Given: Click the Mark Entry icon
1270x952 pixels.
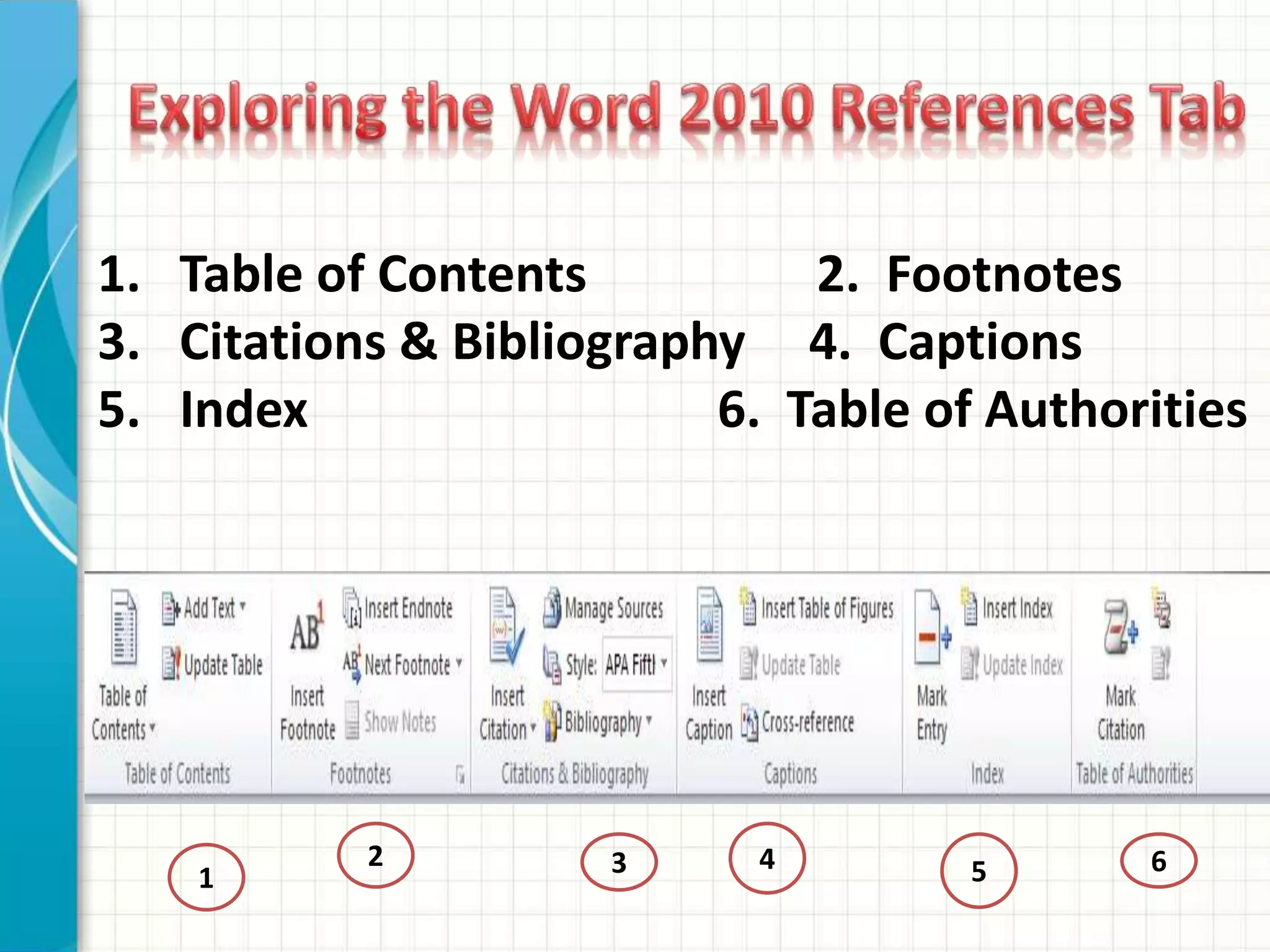Looking at the screenshot, I should (x=932, y=627).
